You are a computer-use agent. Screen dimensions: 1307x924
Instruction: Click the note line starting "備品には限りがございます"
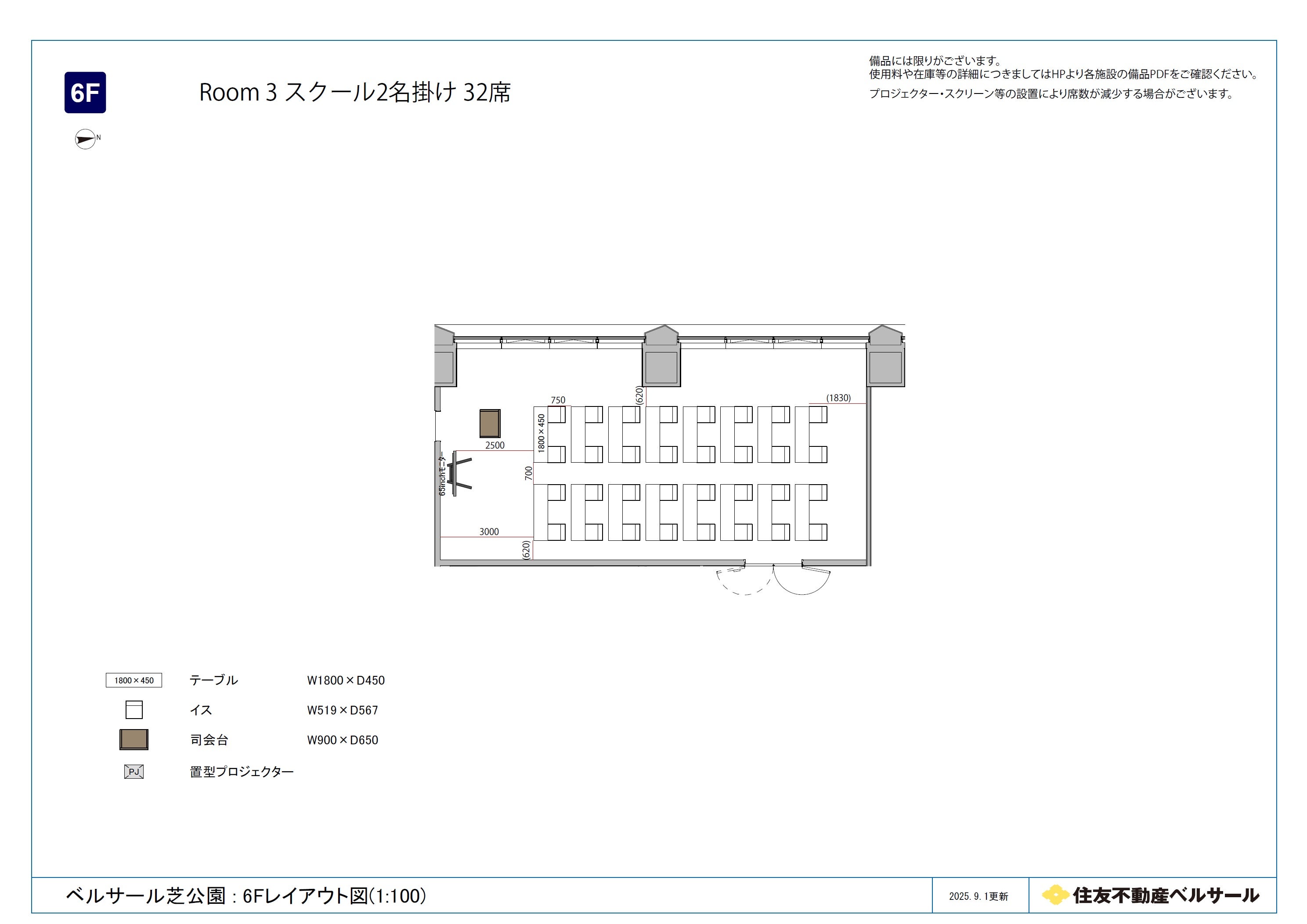click(x=935, y=61)
